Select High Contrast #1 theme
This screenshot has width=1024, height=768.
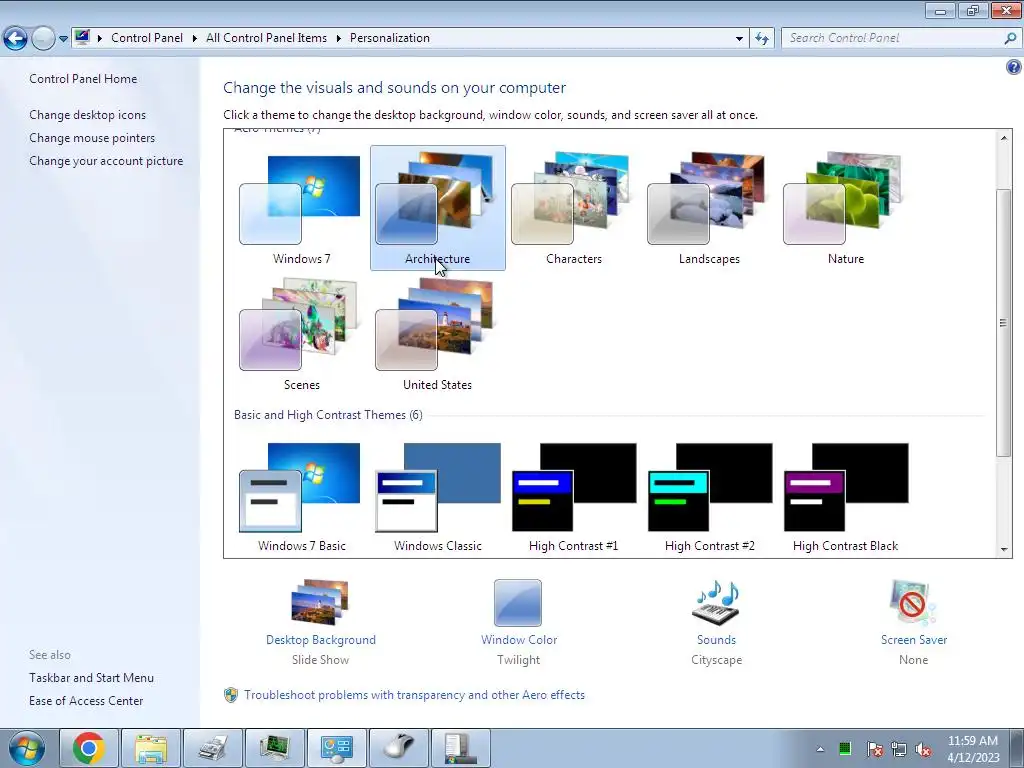click(x=573, y=498)
